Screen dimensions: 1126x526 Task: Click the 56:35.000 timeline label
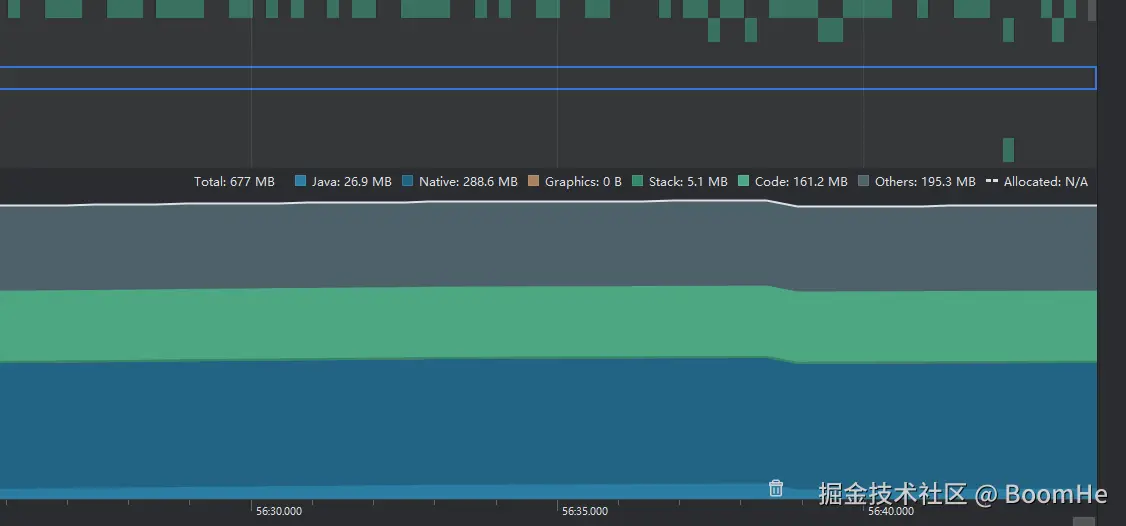coord(585,512)
